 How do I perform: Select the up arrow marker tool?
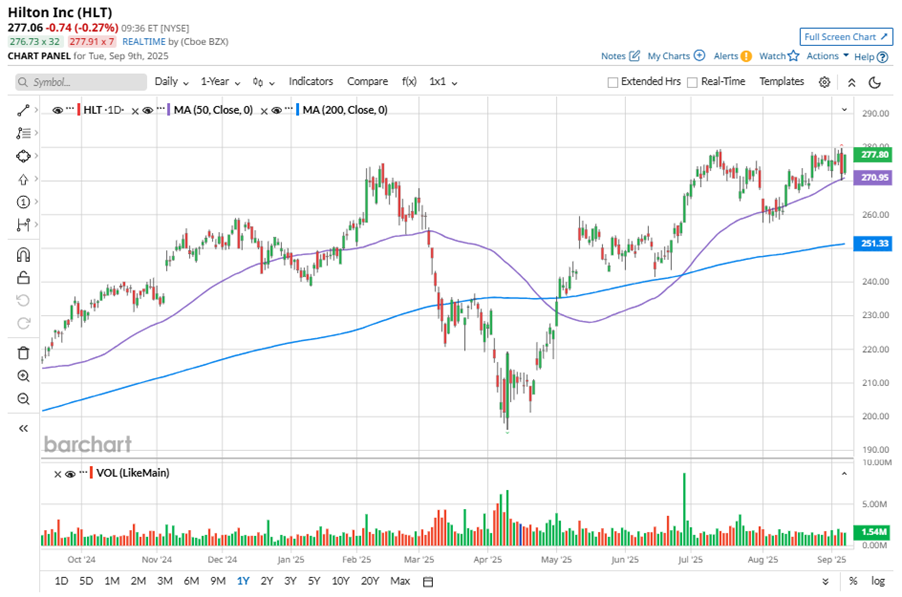(23, 179)
